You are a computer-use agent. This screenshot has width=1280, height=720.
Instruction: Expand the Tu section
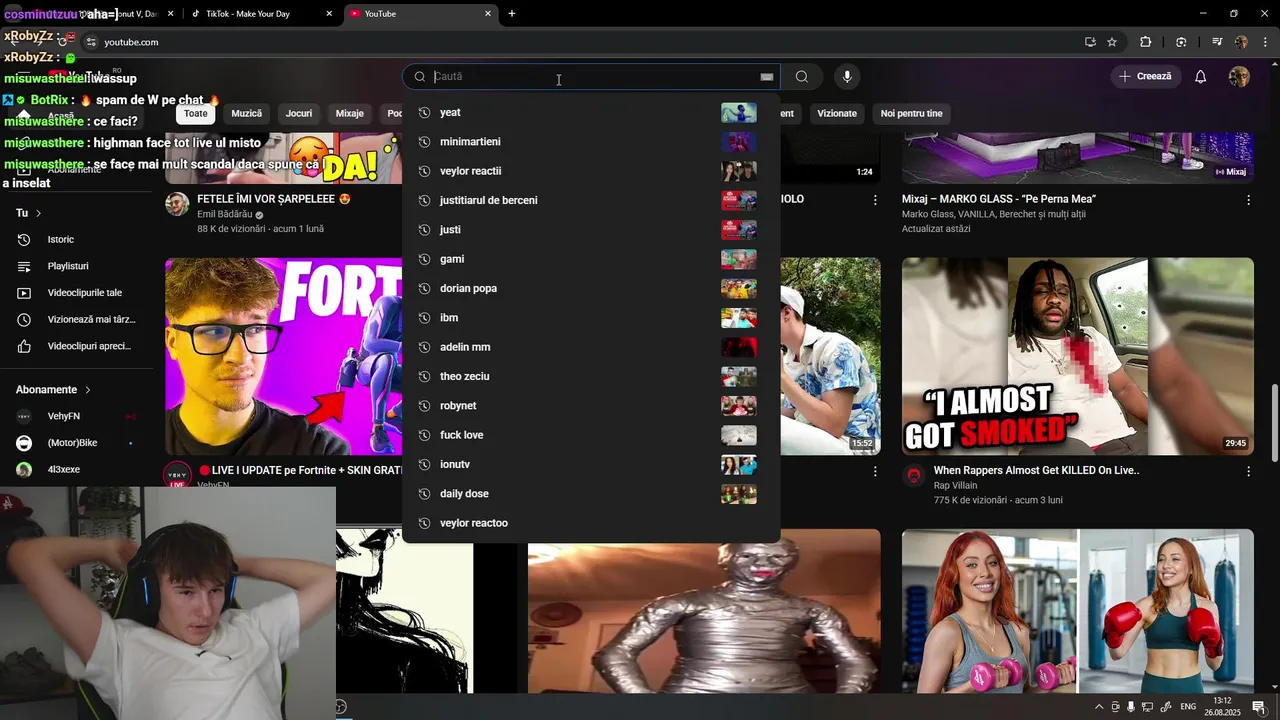(x=29, y=213)
